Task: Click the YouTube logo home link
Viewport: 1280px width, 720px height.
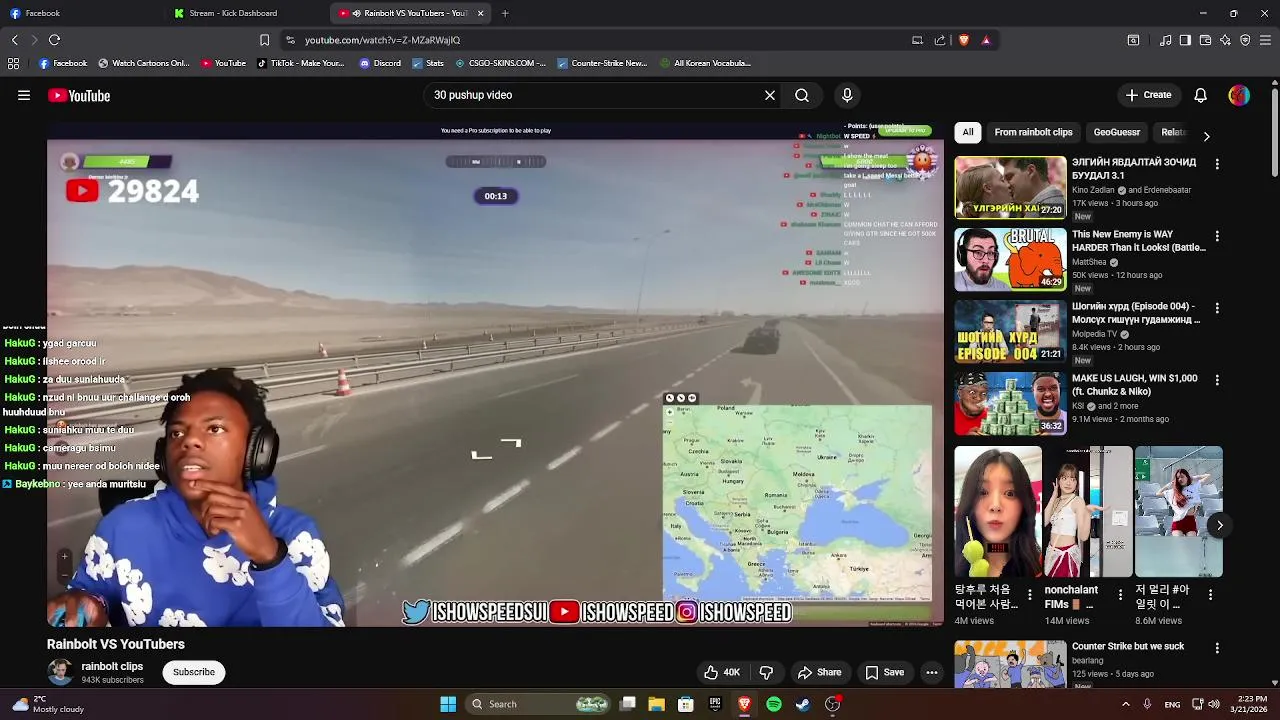Action: coord(79,96)
